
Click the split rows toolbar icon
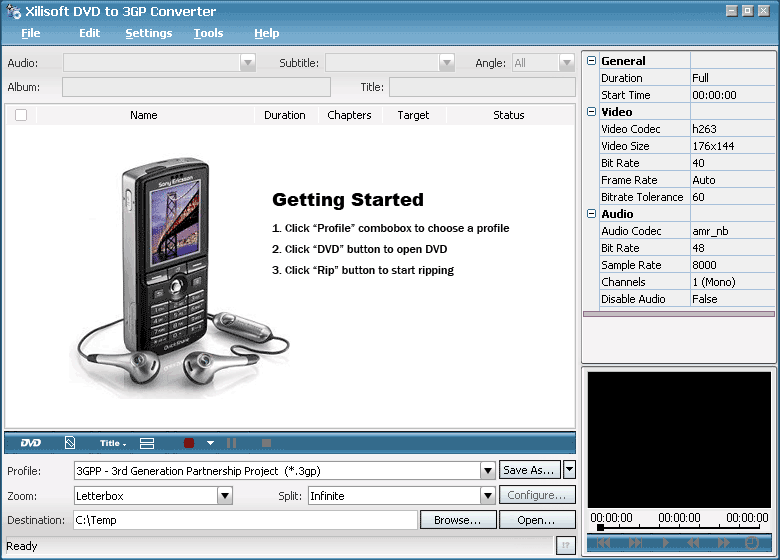pos(147,443)
